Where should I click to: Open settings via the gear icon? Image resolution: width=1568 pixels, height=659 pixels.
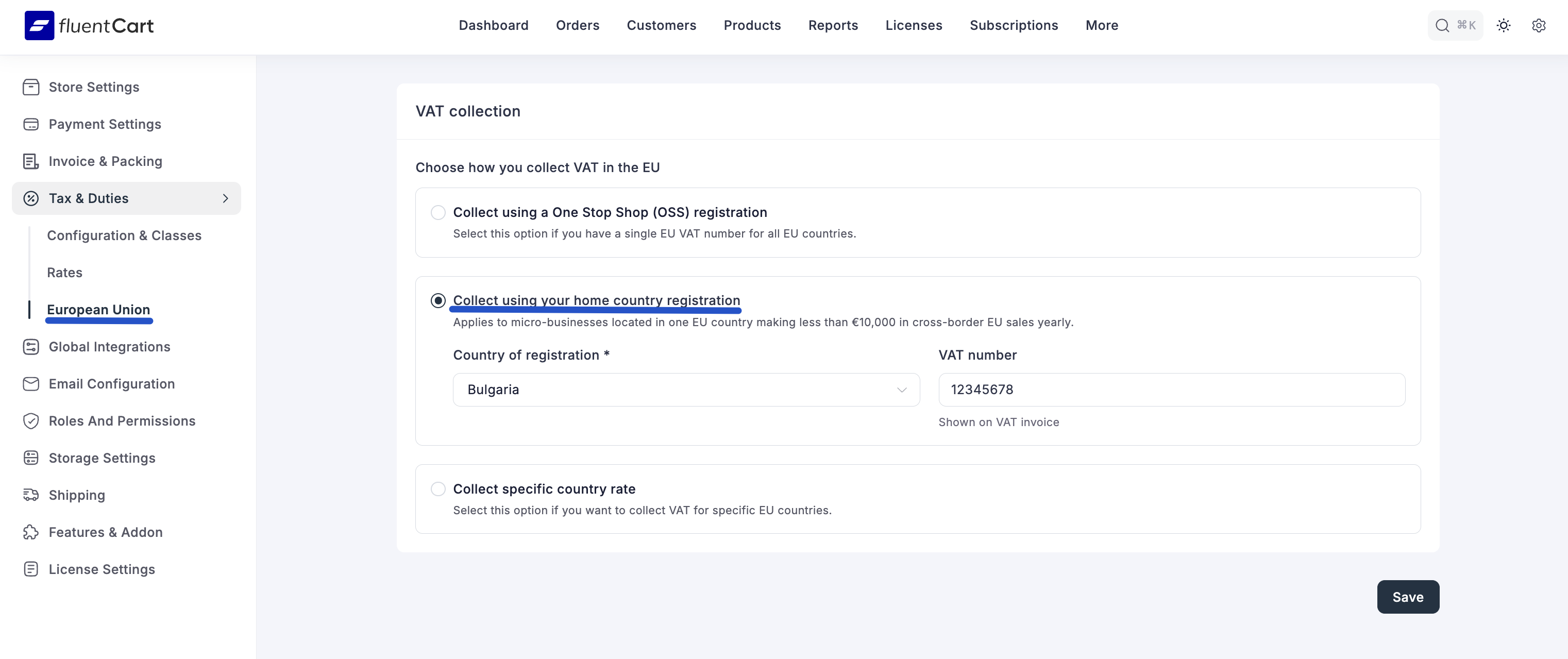(1539, 26)
